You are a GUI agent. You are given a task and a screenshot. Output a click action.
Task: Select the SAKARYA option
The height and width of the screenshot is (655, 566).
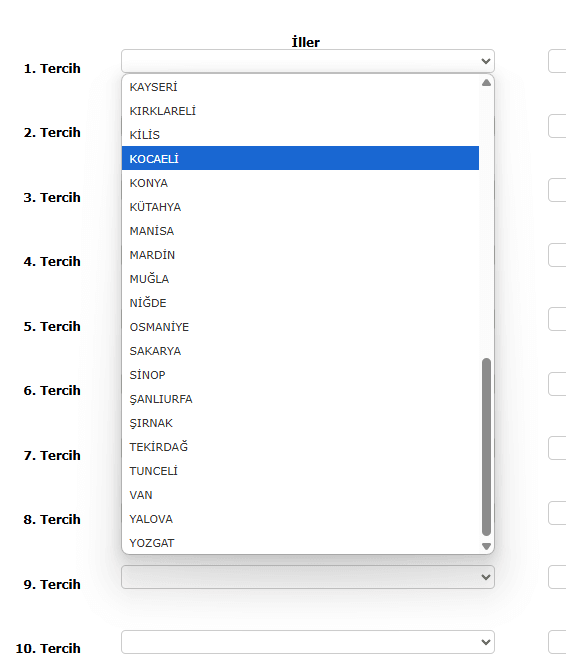tap(300, 350)
